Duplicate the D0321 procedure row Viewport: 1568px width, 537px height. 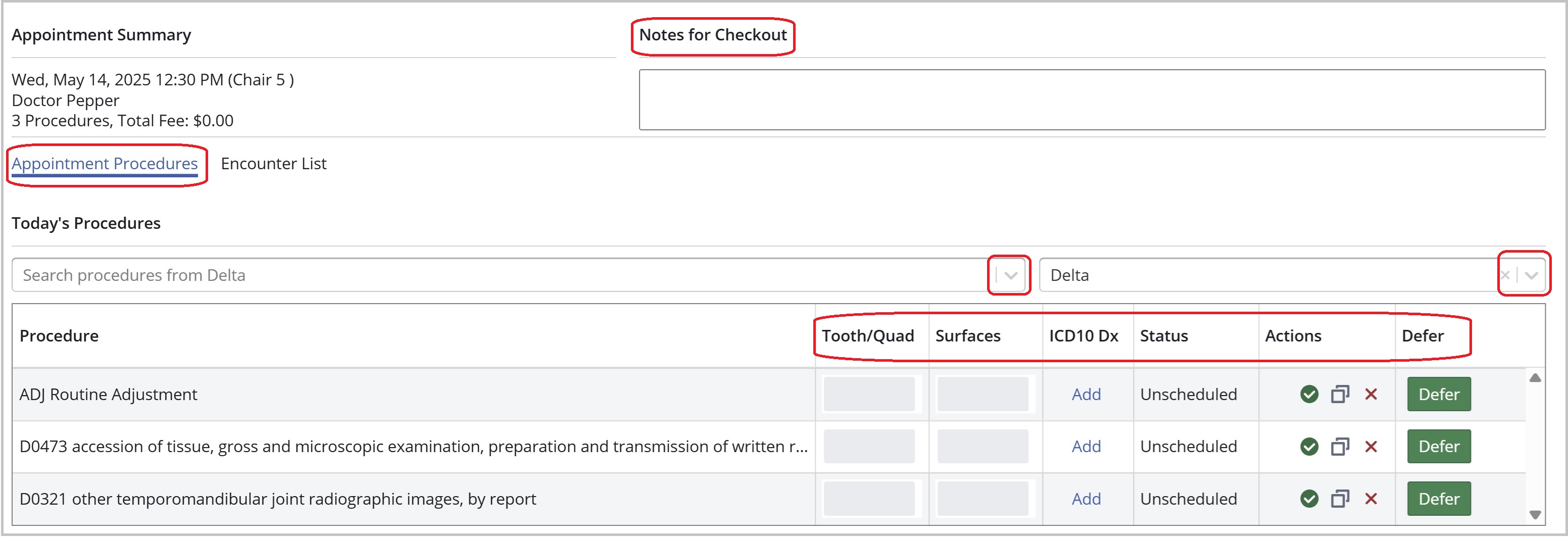coord(1340,499)
